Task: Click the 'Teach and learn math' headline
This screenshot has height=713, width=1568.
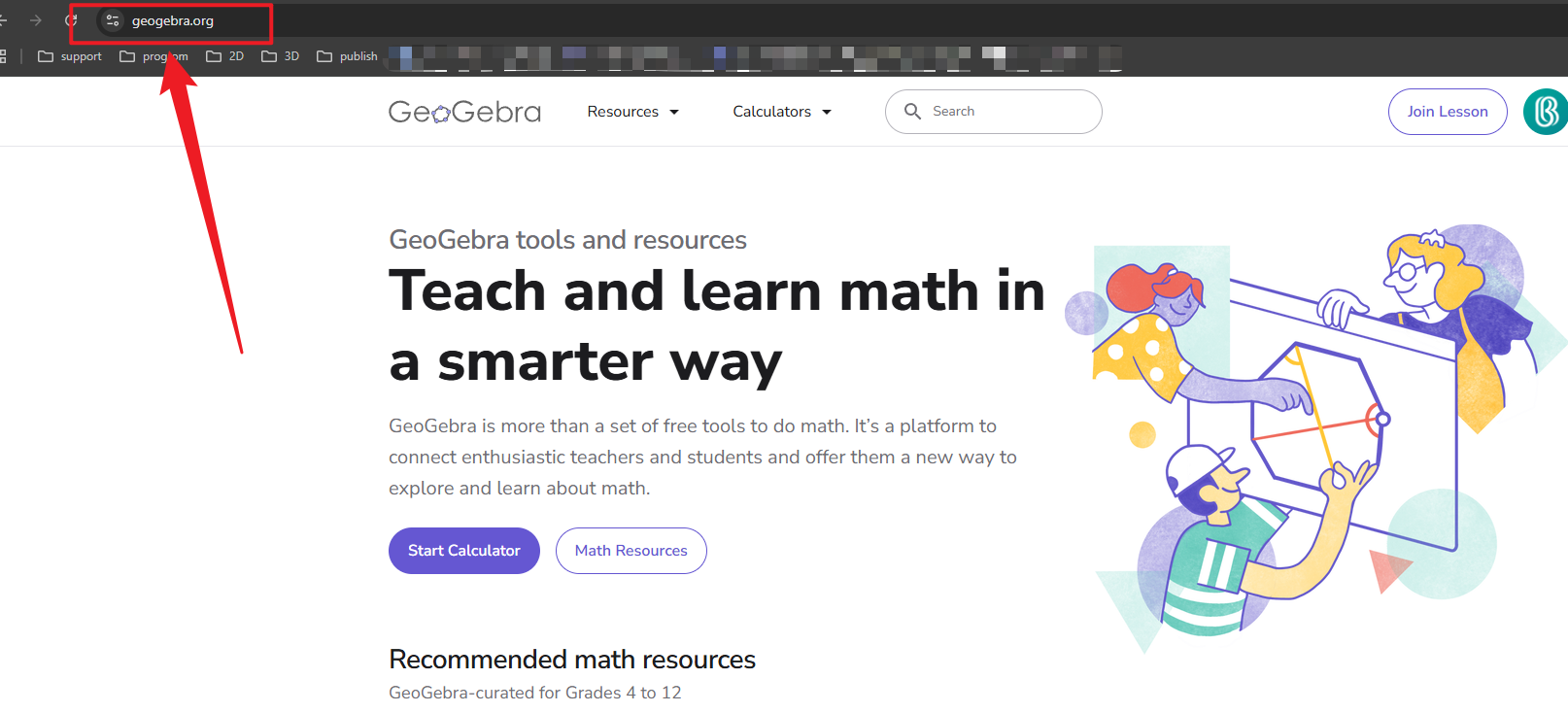Action: tap(717, 325)
